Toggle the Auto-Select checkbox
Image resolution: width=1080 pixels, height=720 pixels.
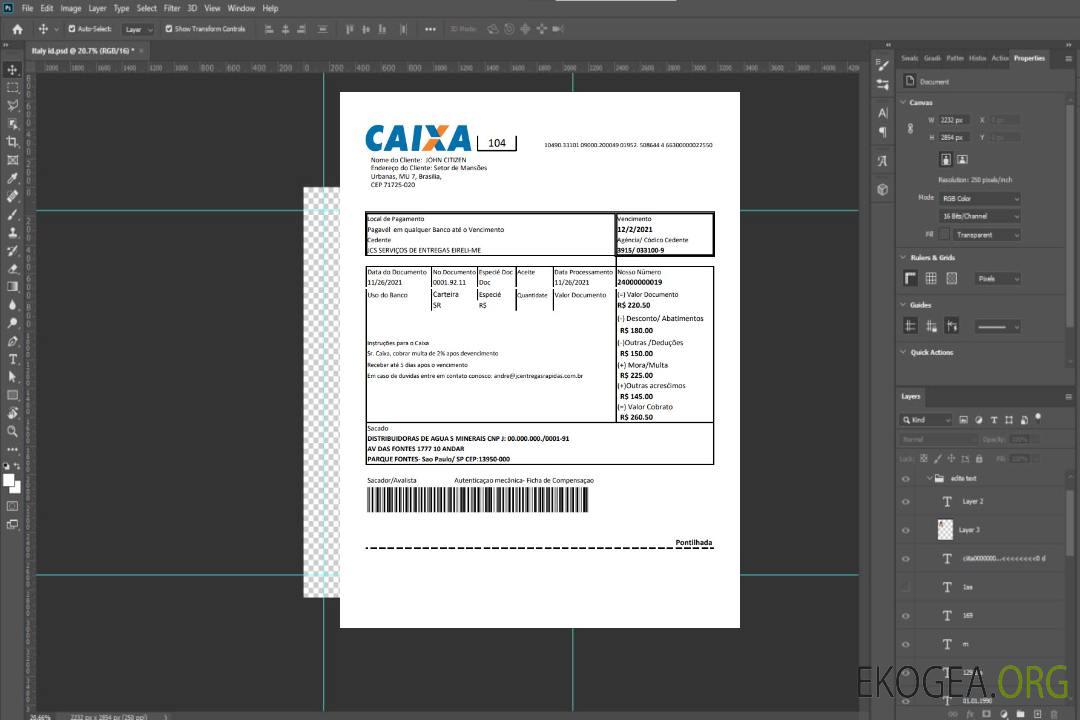point(72,29)
